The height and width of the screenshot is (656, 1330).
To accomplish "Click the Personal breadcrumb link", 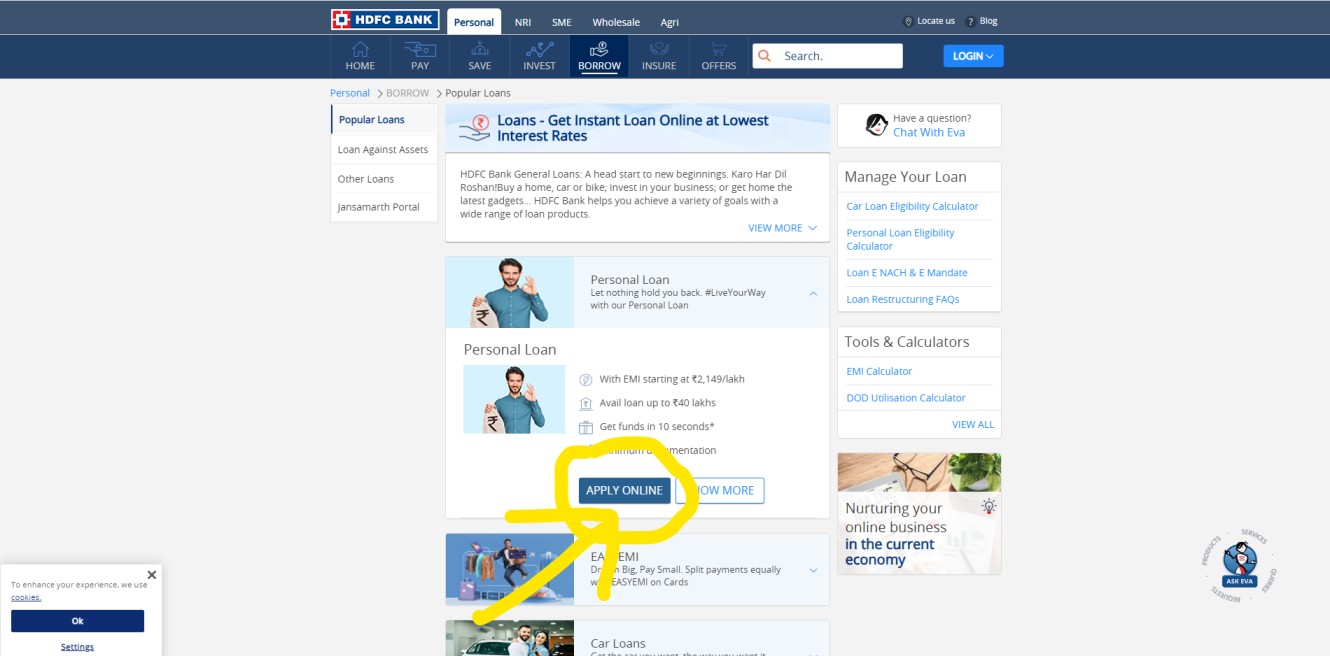I will pyautogui.click(x=350, y=93).
